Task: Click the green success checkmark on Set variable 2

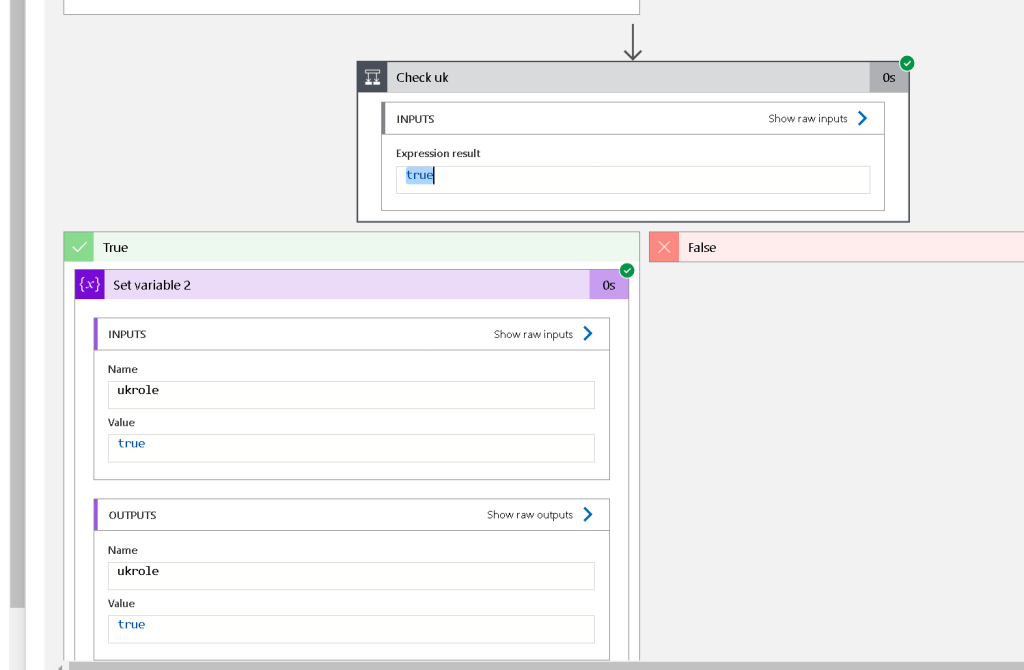Action: point(627,270)
